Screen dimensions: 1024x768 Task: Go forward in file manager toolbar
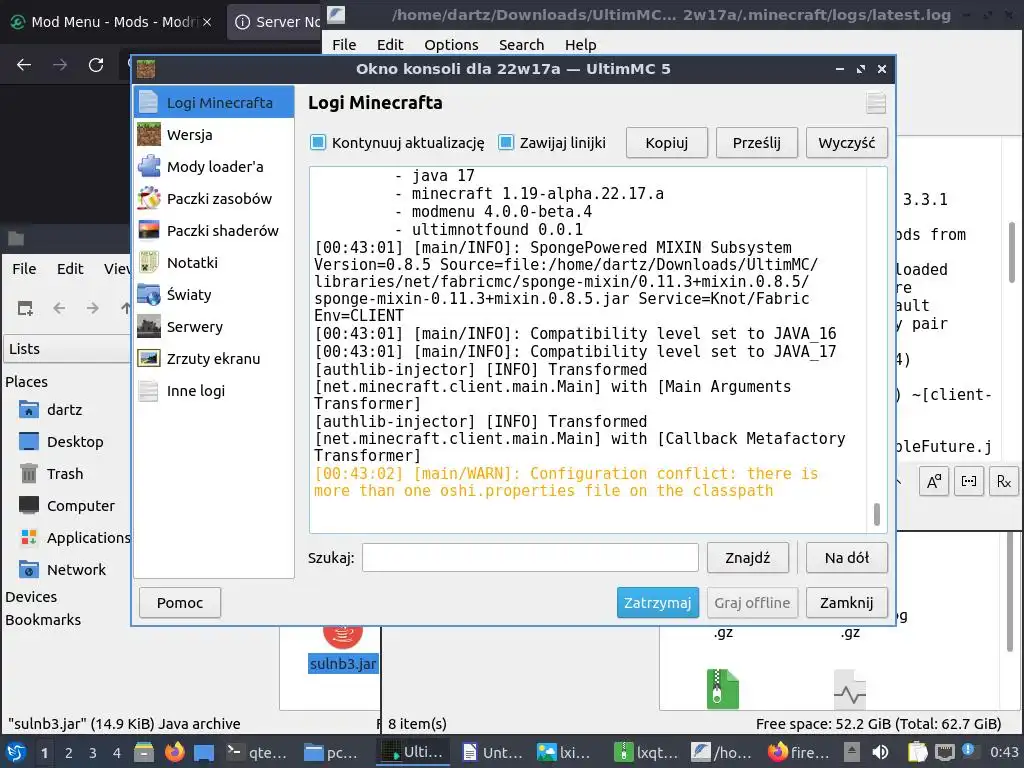[x=93, y=308]
